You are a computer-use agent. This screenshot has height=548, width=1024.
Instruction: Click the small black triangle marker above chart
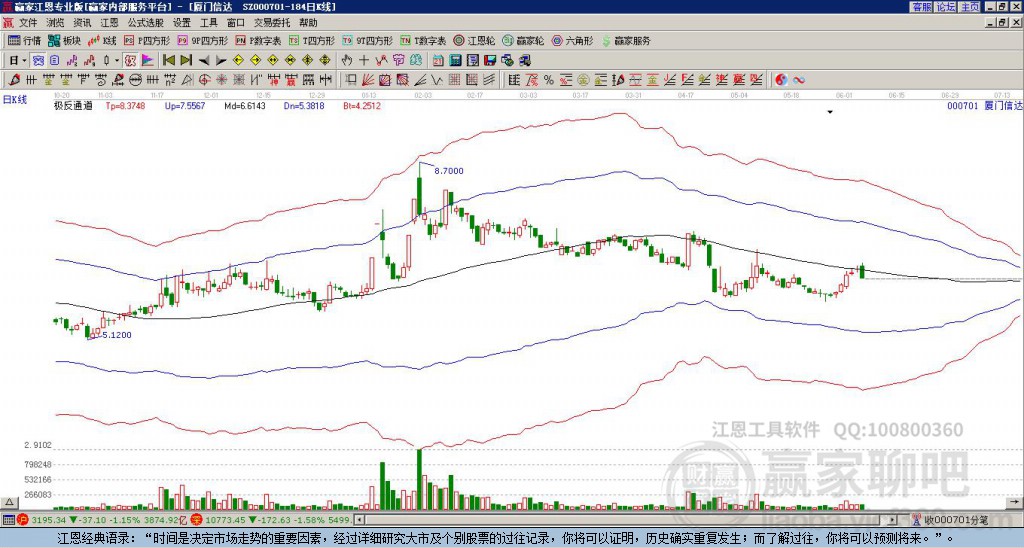coord(830,112)
